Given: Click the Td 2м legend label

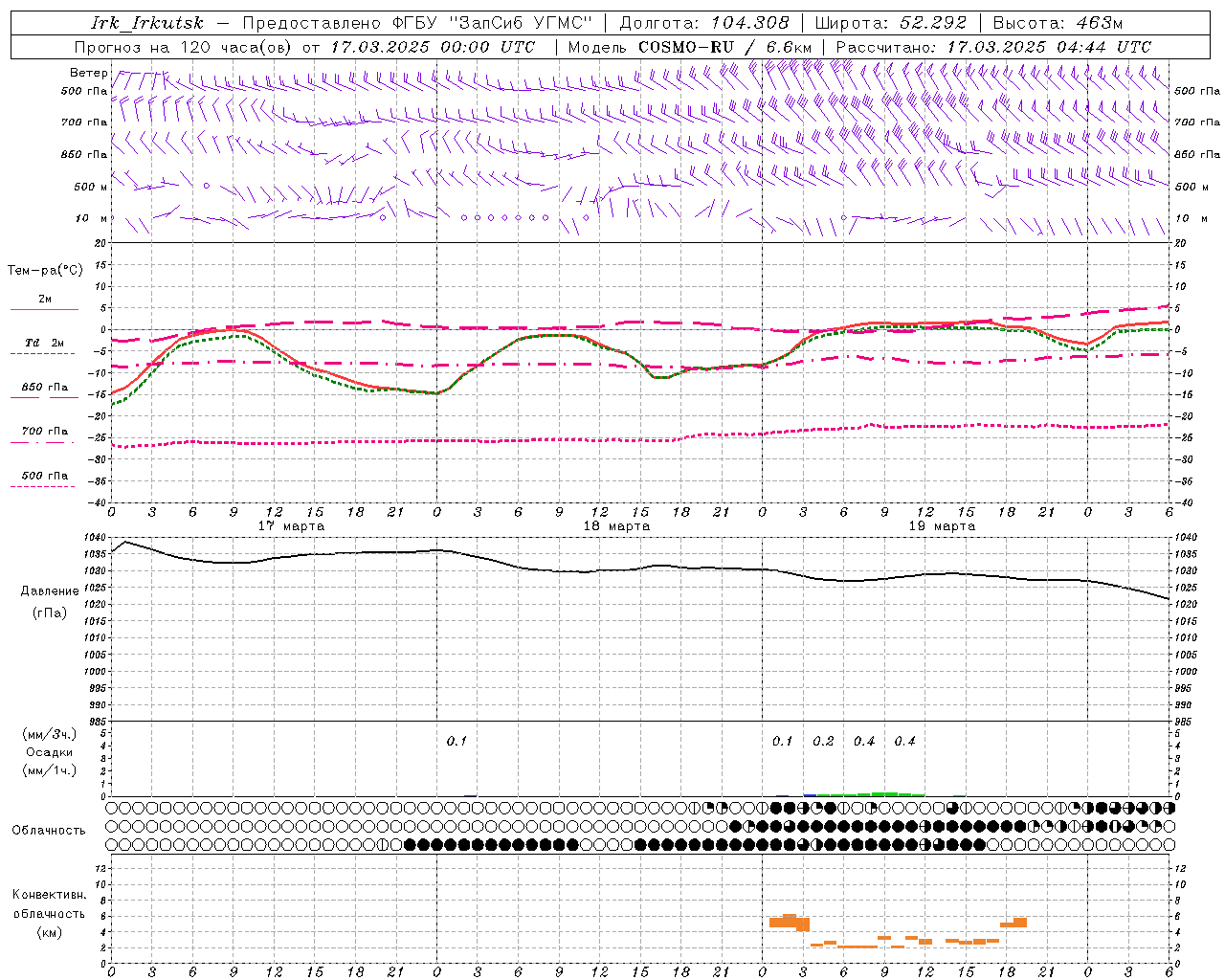Looking at the screenshot, I should coord(45,343).
